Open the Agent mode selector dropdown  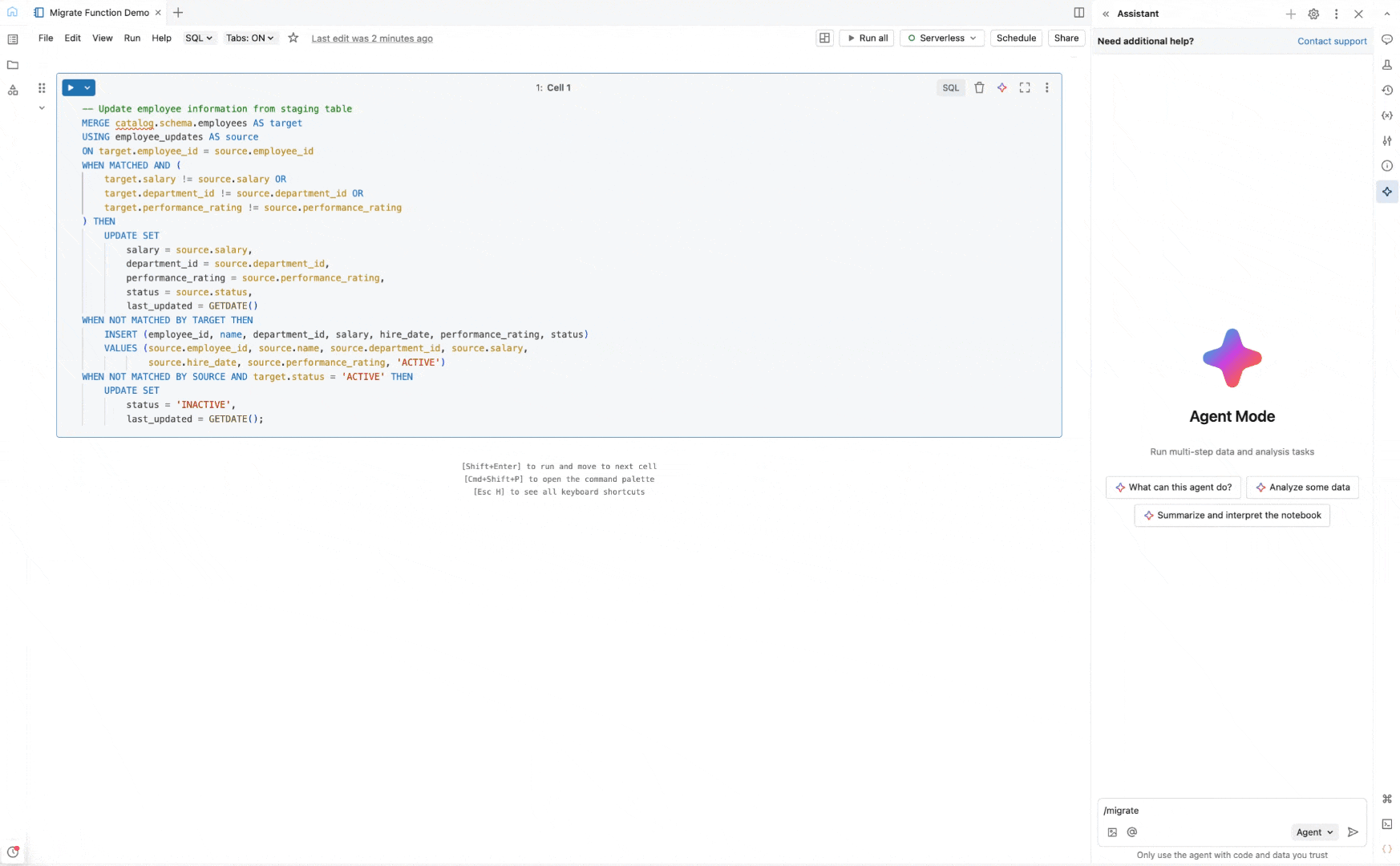(1313, 832)
